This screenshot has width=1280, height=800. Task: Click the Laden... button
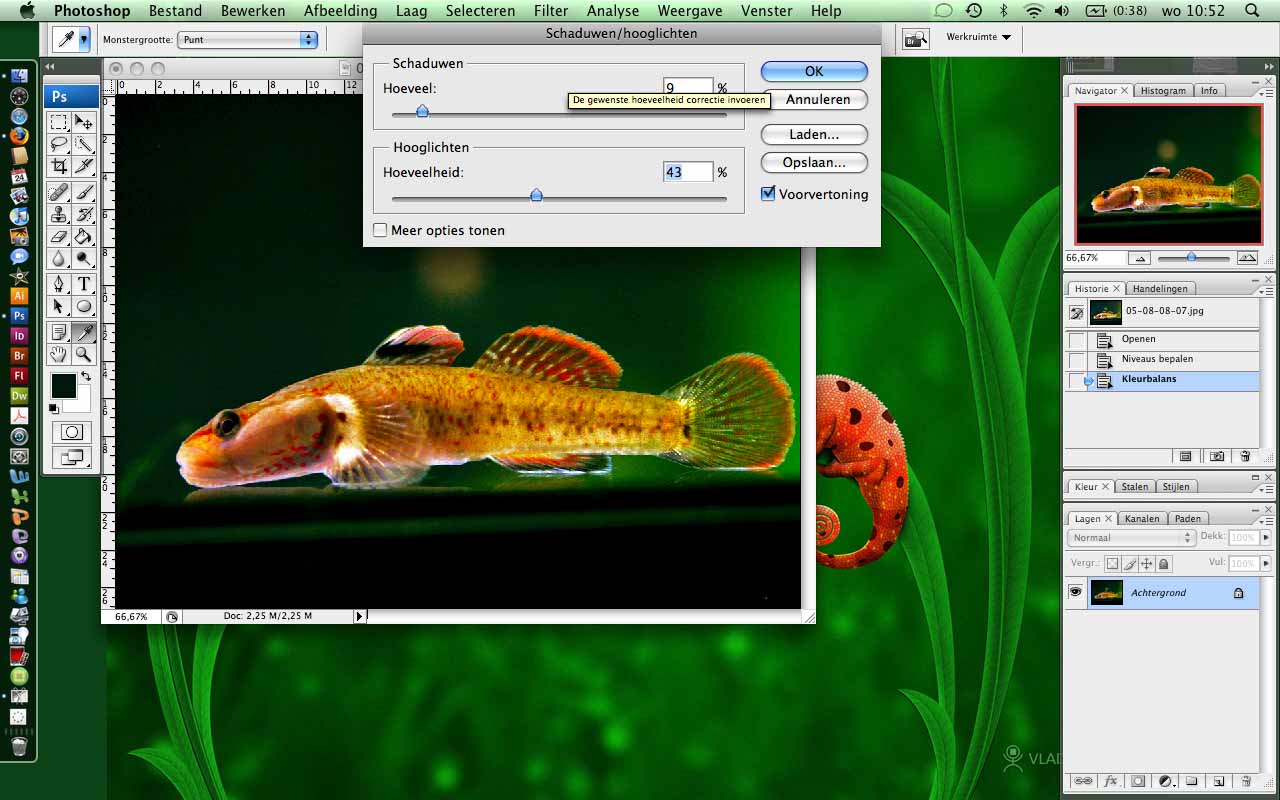pos(814,134)
